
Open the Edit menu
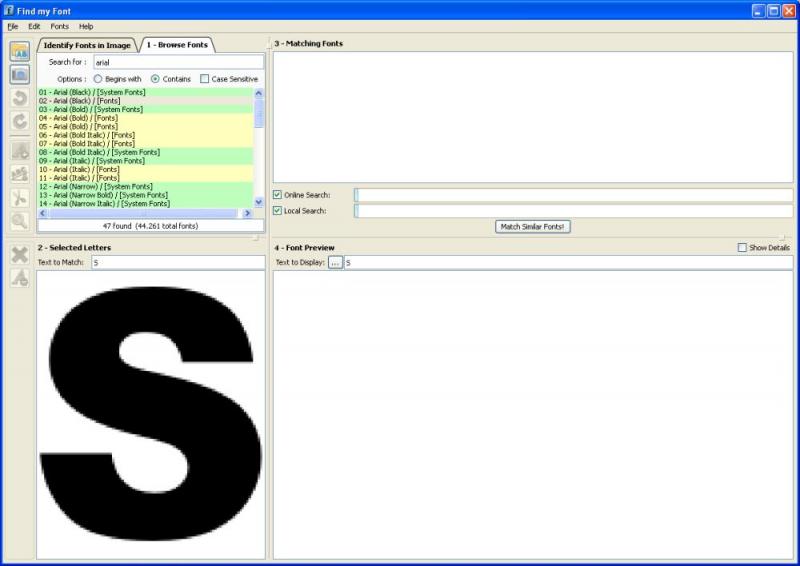click(x=34, y=27)
